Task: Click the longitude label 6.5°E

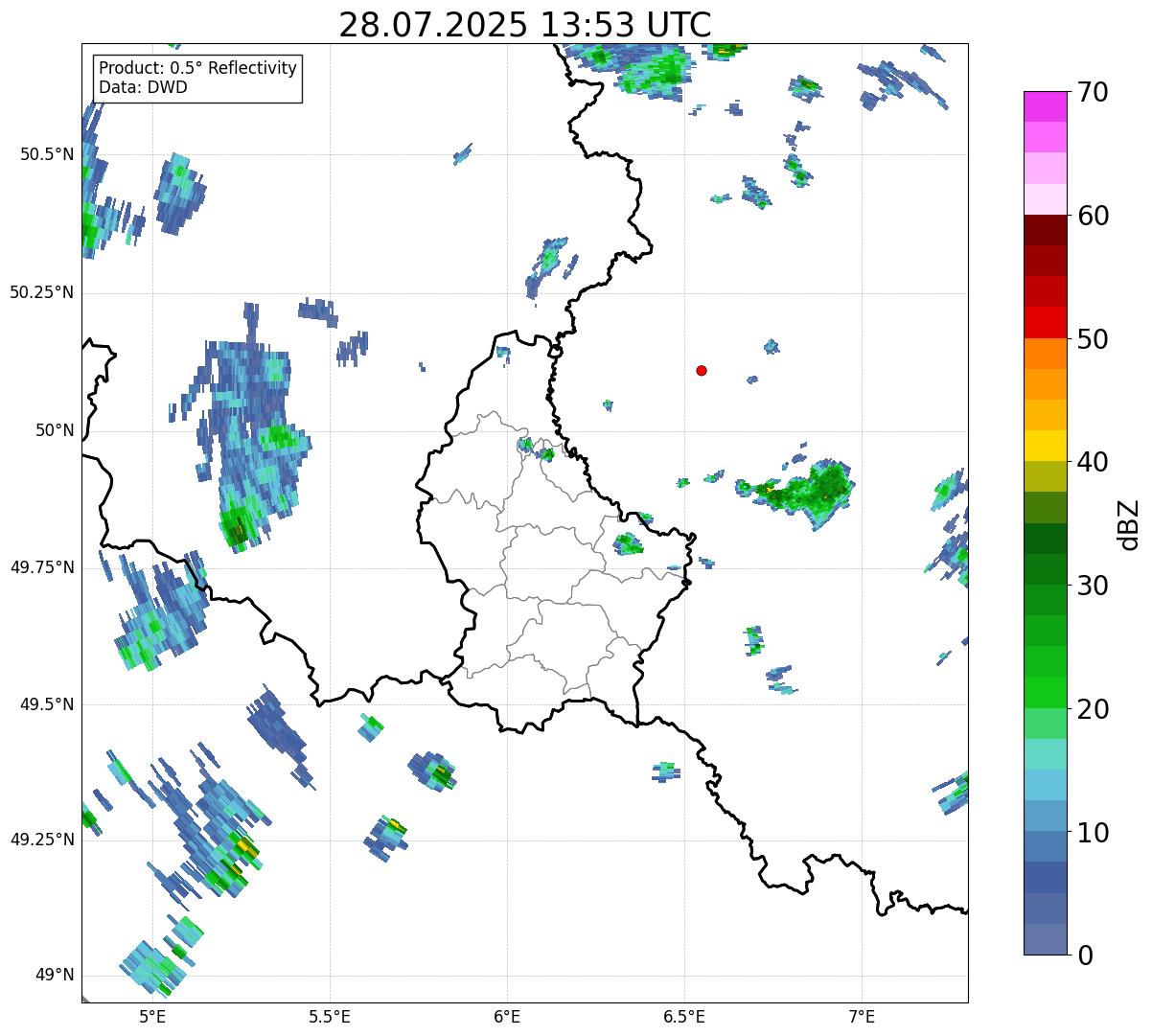Action: coord(684,1016)
